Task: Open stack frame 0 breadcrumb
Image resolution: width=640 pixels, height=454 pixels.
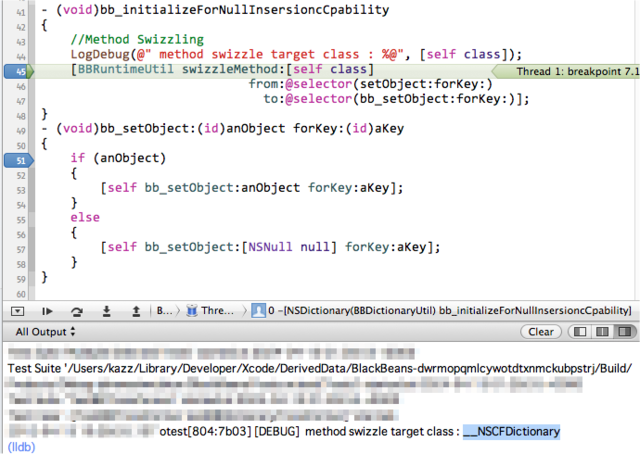Action: 441,311
